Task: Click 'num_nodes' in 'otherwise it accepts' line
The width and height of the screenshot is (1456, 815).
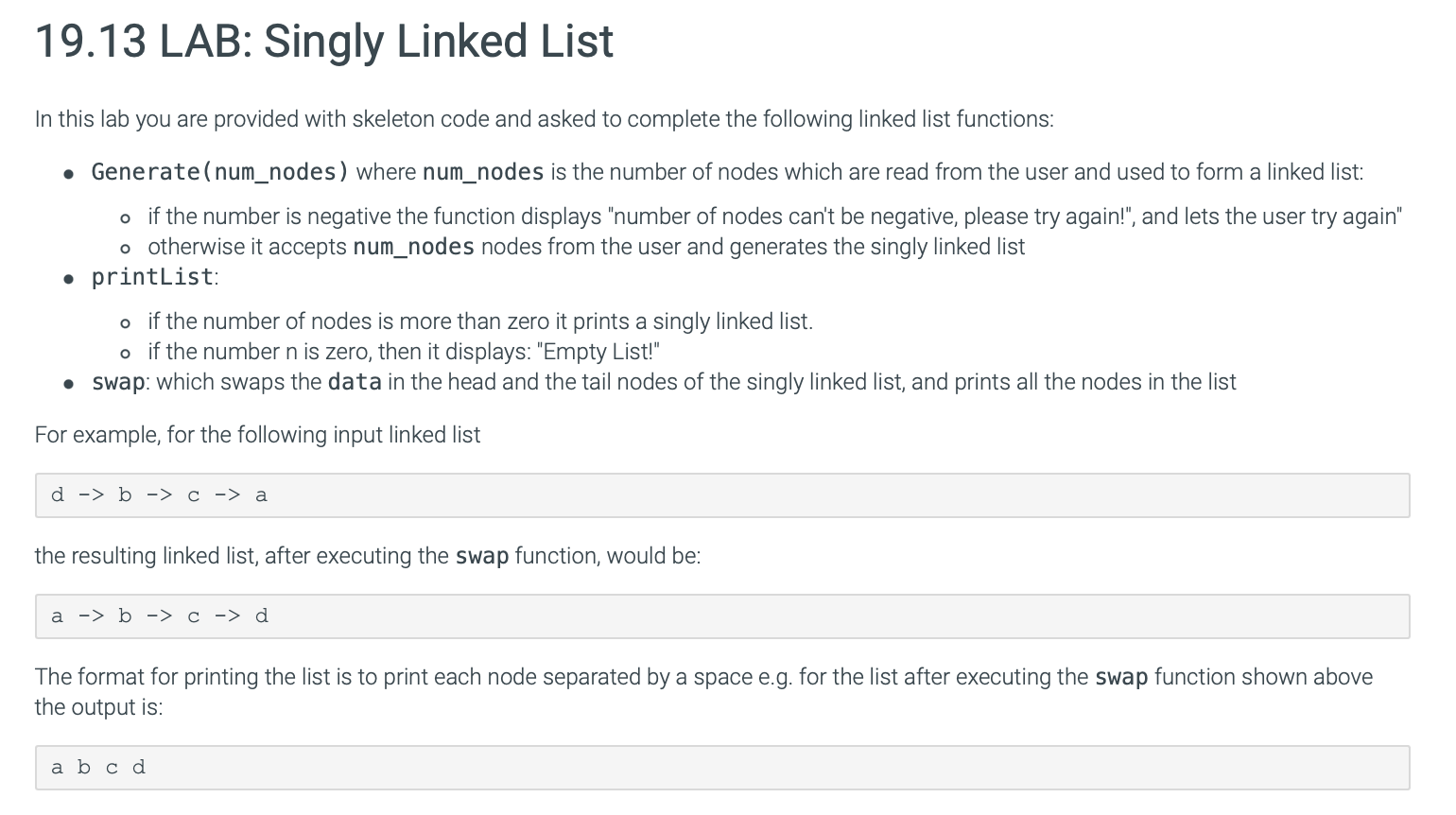Action: coord(413,247)
